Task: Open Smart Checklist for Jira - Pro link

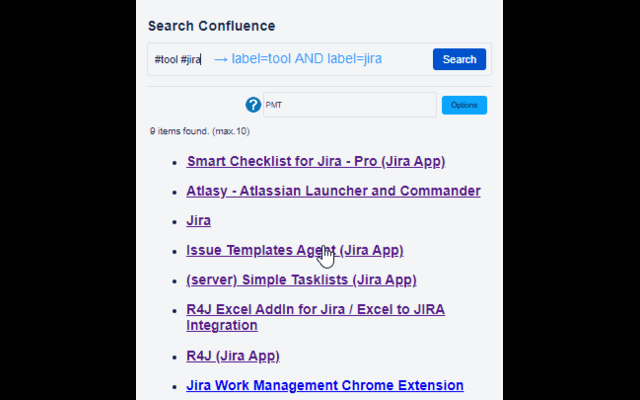Action: click(x=316, y=161)
